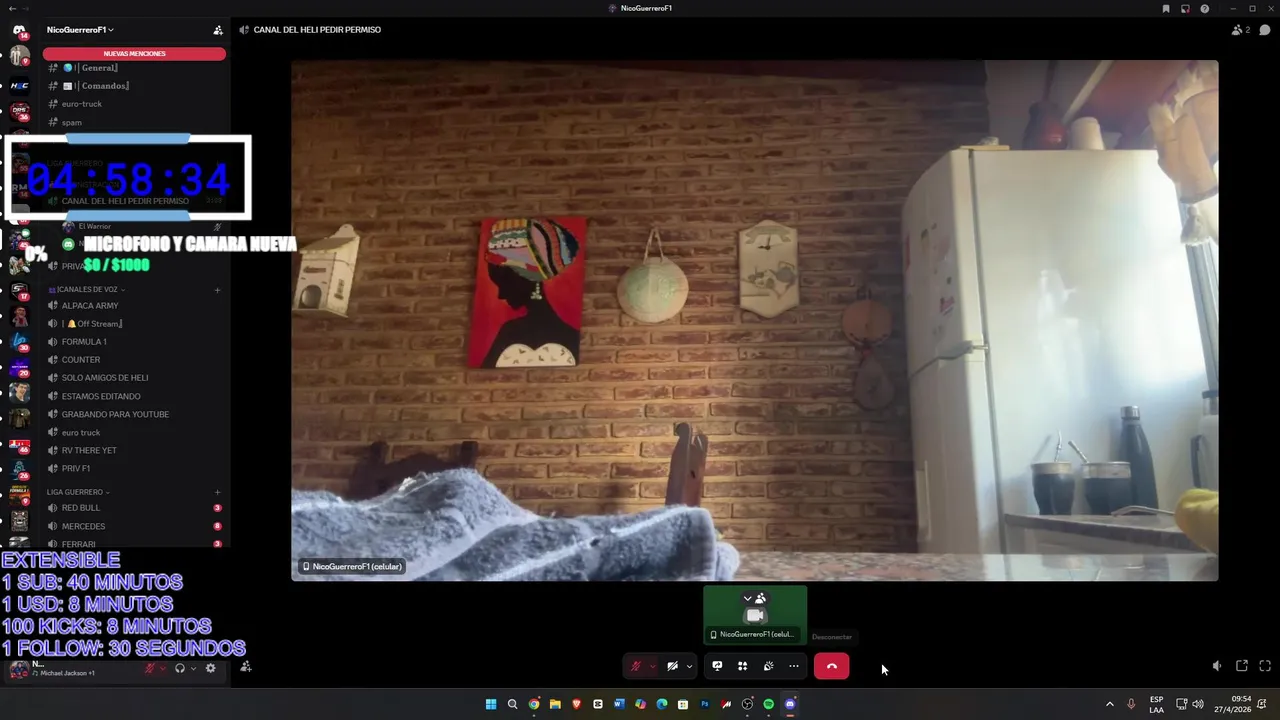Open soundboard icon in call bar
Screen dimensions: 1280x720
click(768, 666)
